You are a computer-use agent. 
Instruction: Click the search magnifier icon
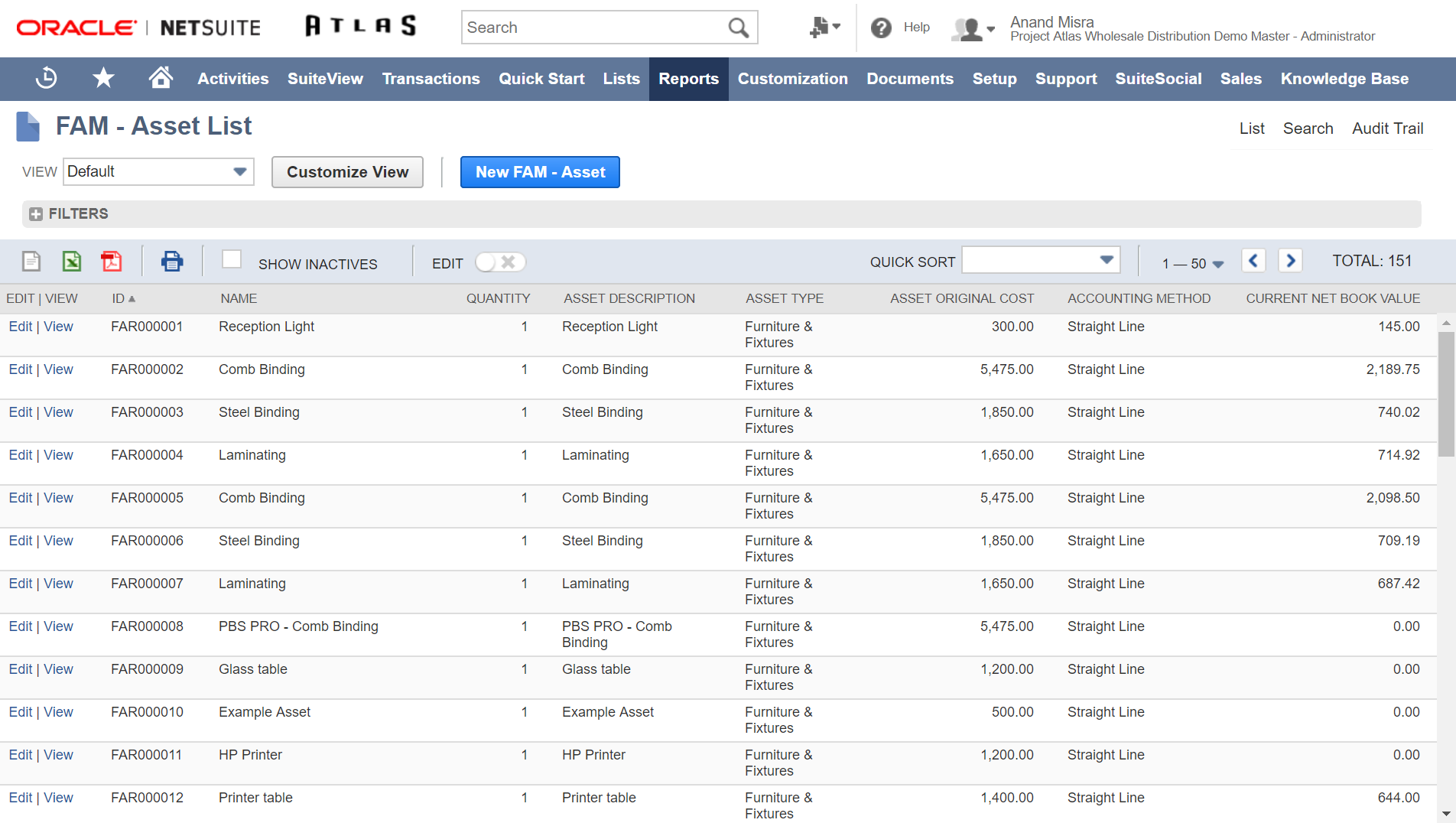pos(738,28)
